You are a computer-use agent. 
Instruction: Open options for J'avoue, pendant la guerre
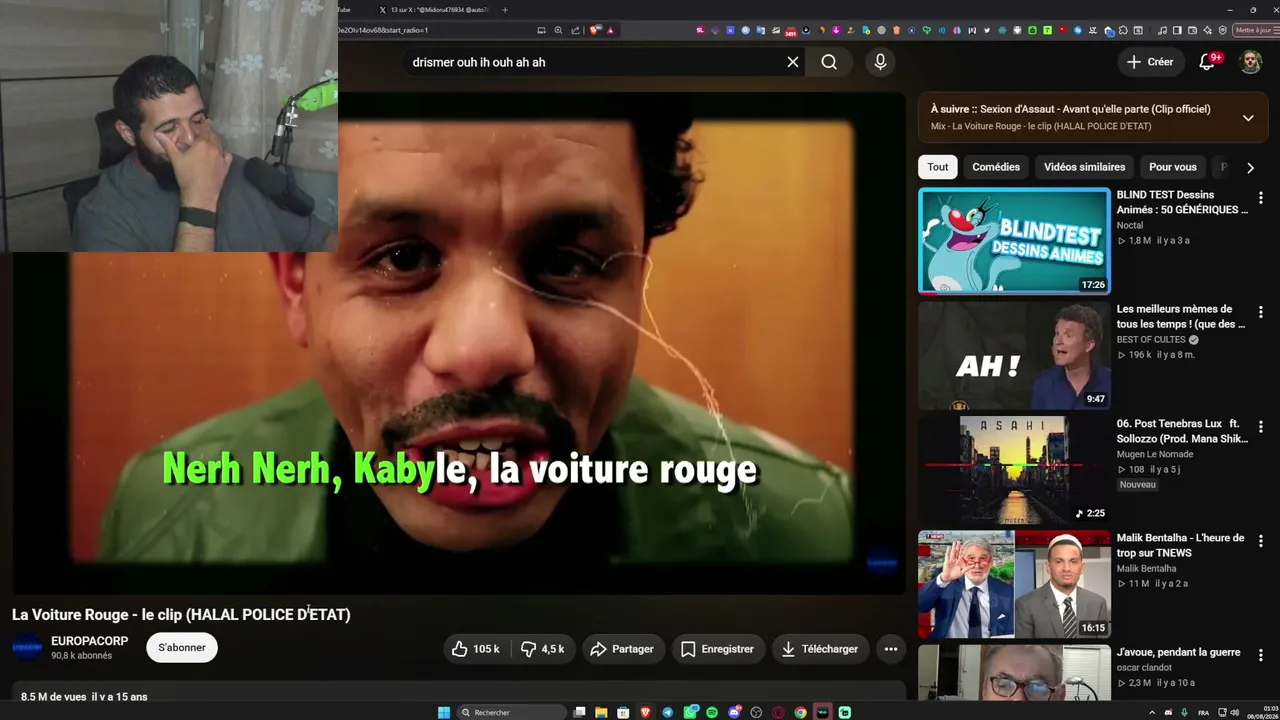click(x=1260, y=655)
